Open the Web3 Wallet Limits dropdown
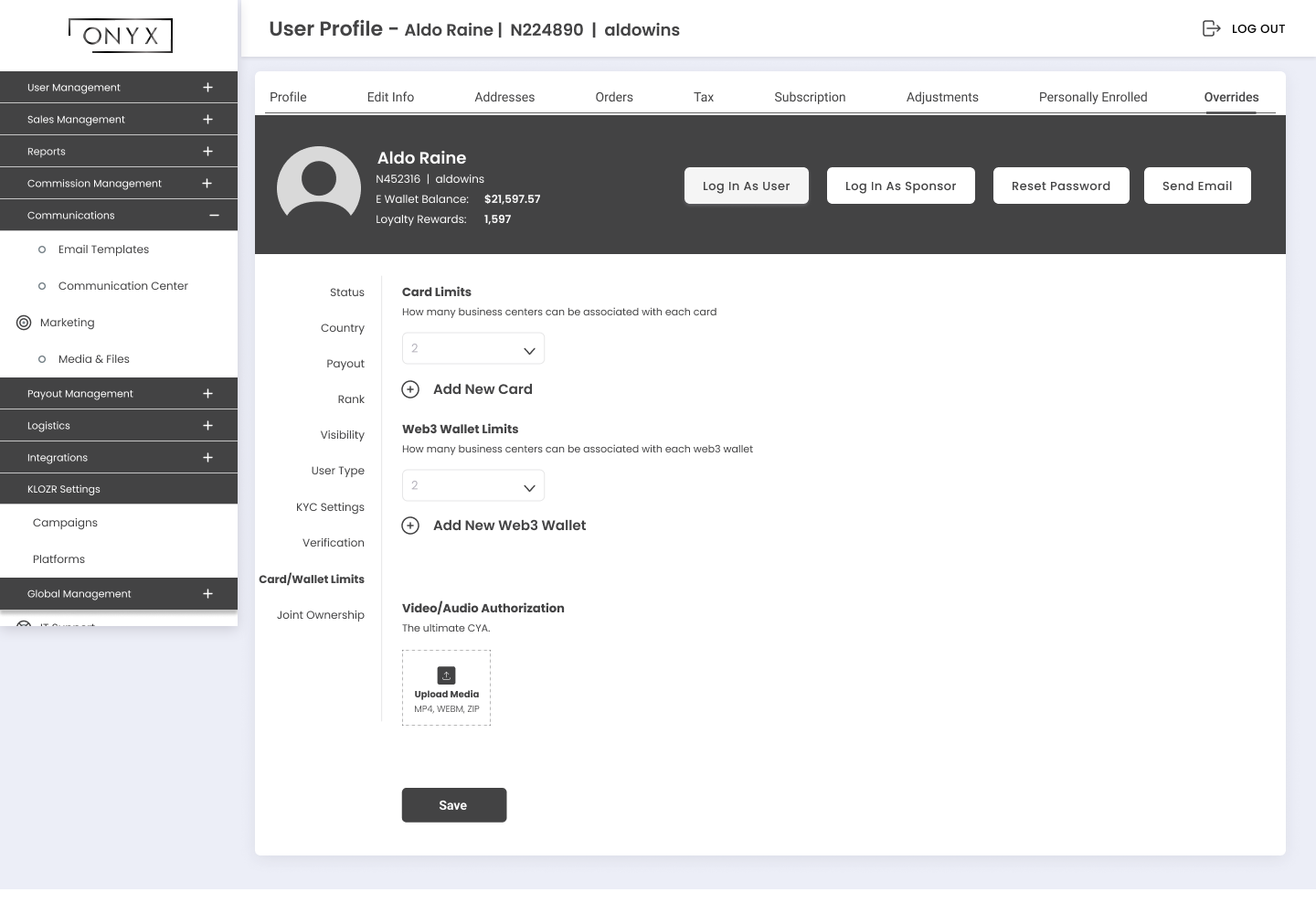This screenshot has height=903, width=1316. (x=473, y=486)
